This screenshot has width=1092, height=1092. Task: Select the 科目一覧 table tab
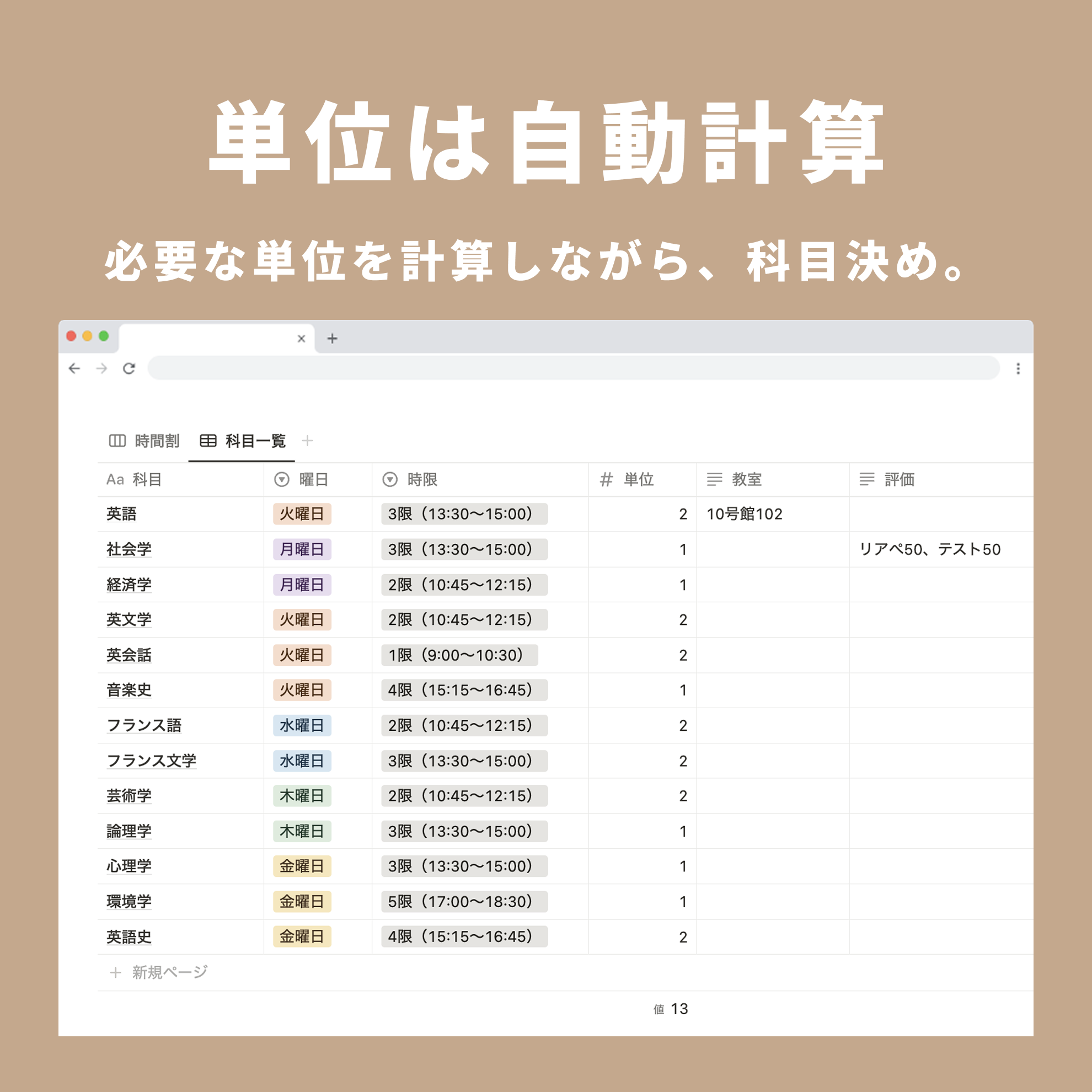[255, 441]
